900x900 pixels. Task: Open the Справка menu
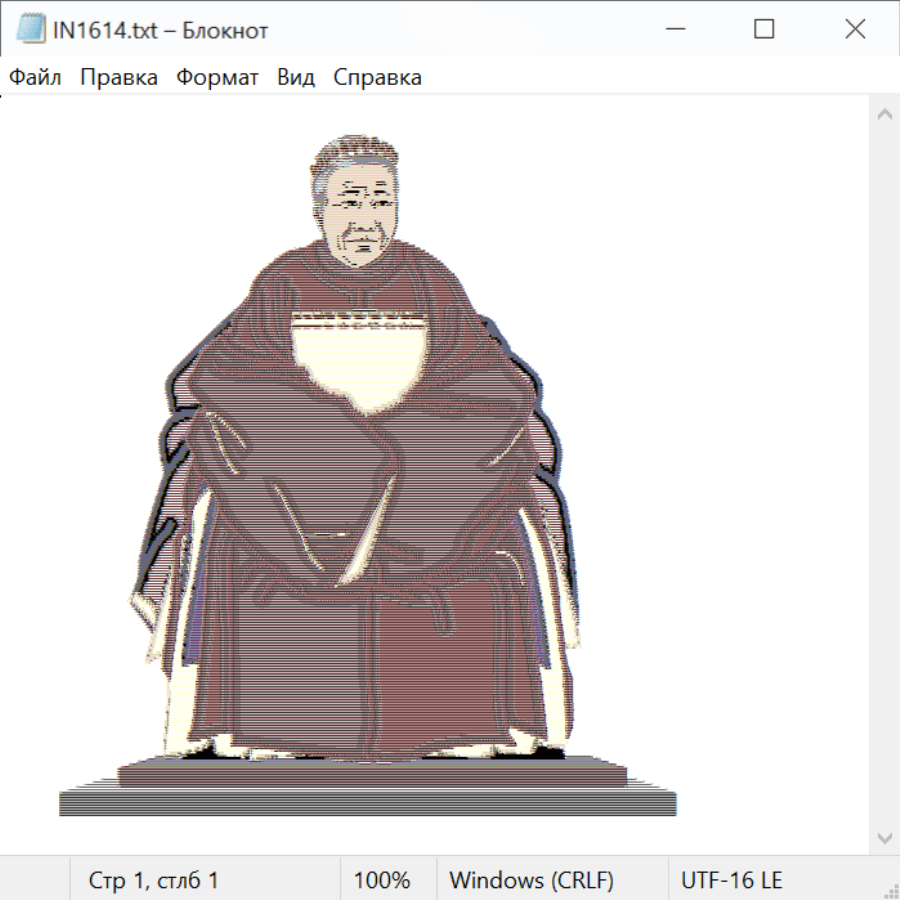(x=377, y=78)
